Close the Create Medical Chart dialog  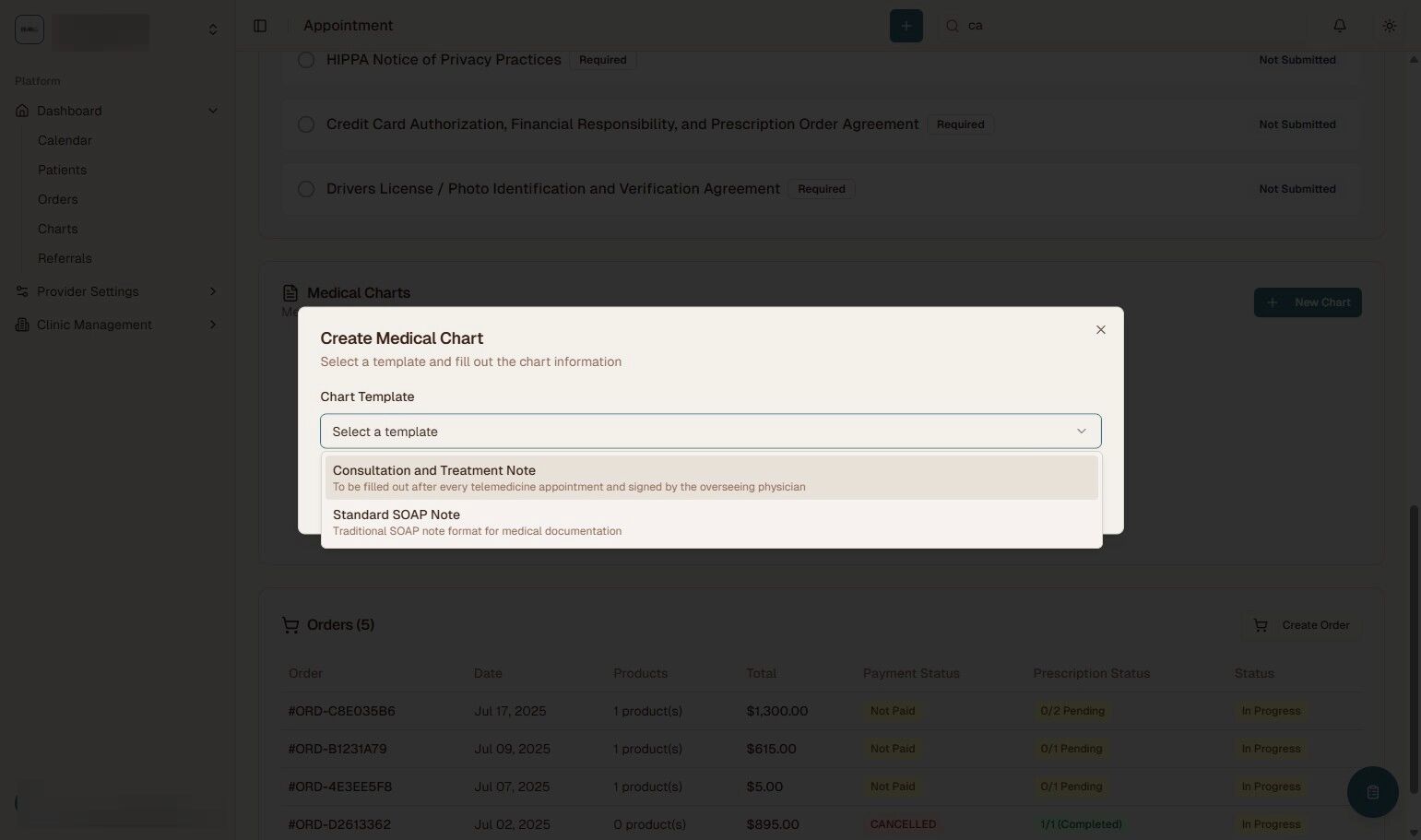(x=1100, y=330)
